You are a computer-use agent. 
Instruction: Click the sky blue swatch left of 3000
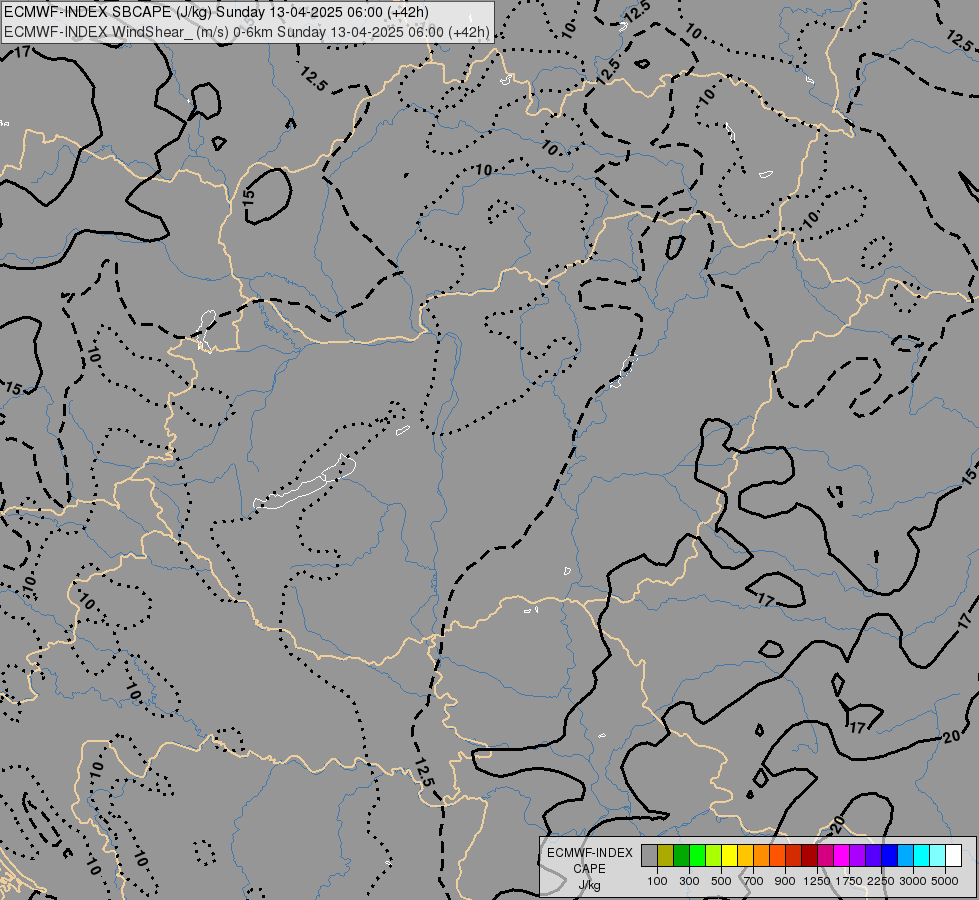(905, 856)
